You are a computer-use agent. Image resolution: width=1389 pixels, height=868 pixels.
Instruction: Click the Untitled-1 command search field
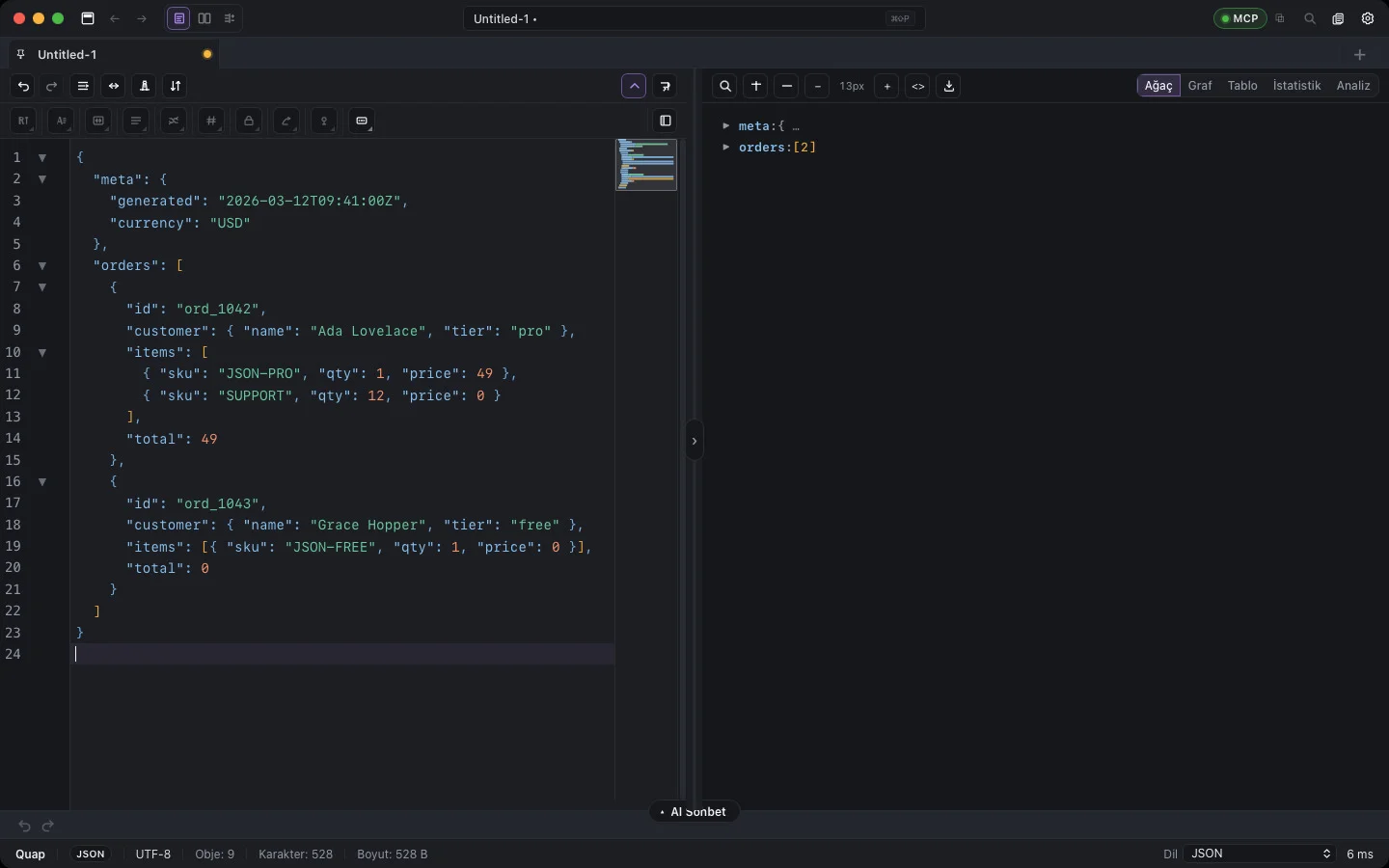[x=694, y=18]
